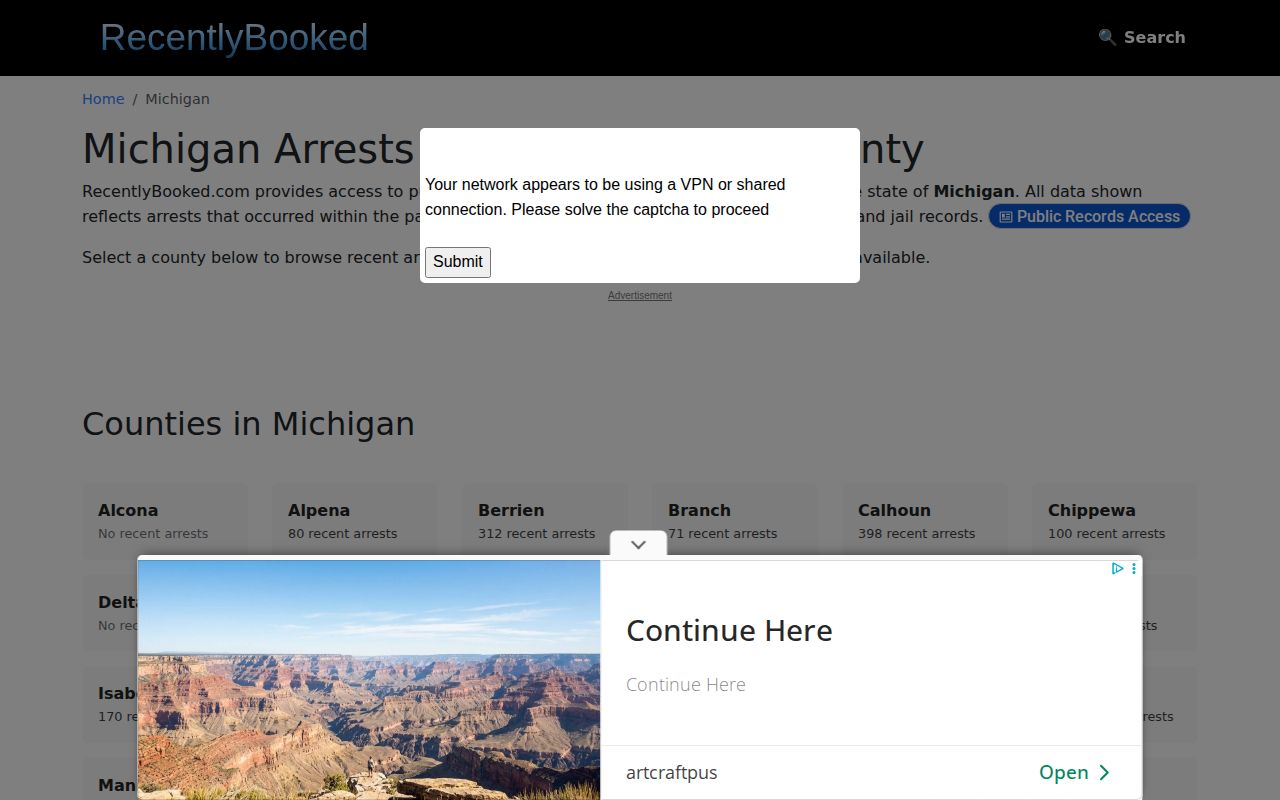Choose the Chippewa county card
The width and height of the screenshot is (1280, 800).
(x=1115, y=520)
